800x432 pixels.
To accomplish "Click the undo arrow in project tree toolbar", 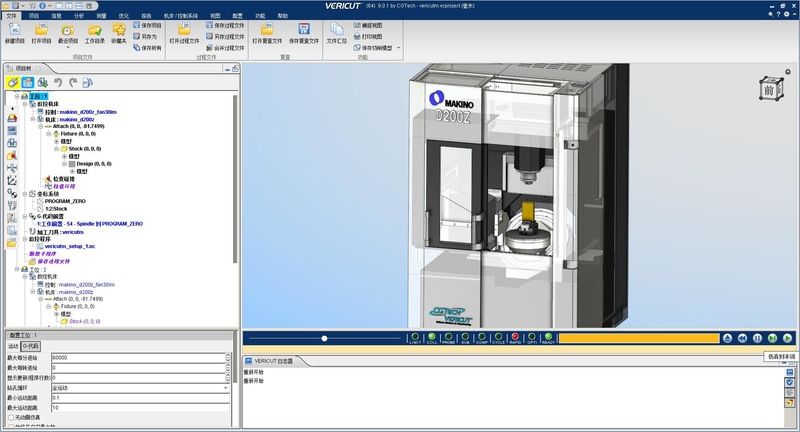I will pyautogui.click(x=58, y=82).
